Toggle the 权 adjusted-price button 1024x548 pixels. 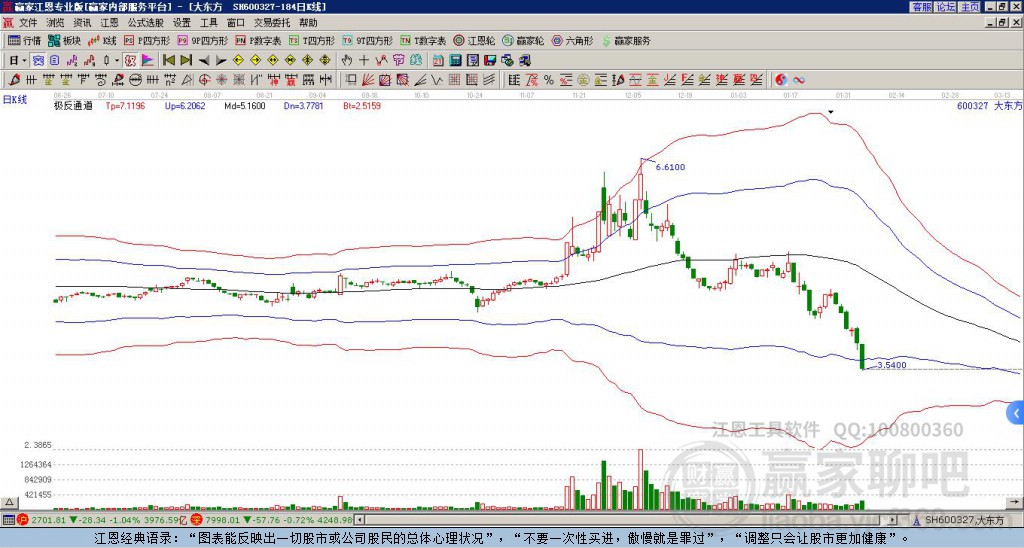130,61
